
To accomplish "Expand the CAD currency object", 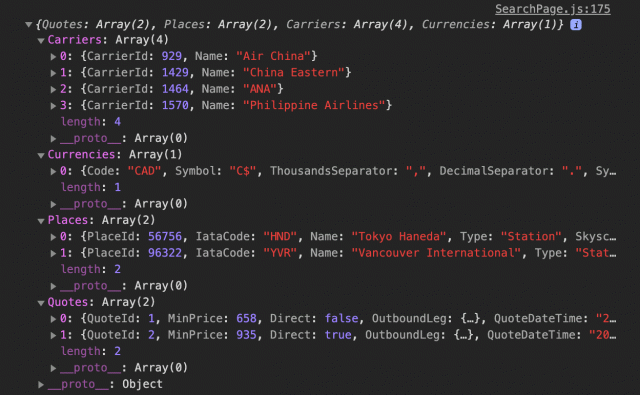I will tap(53, 171).
